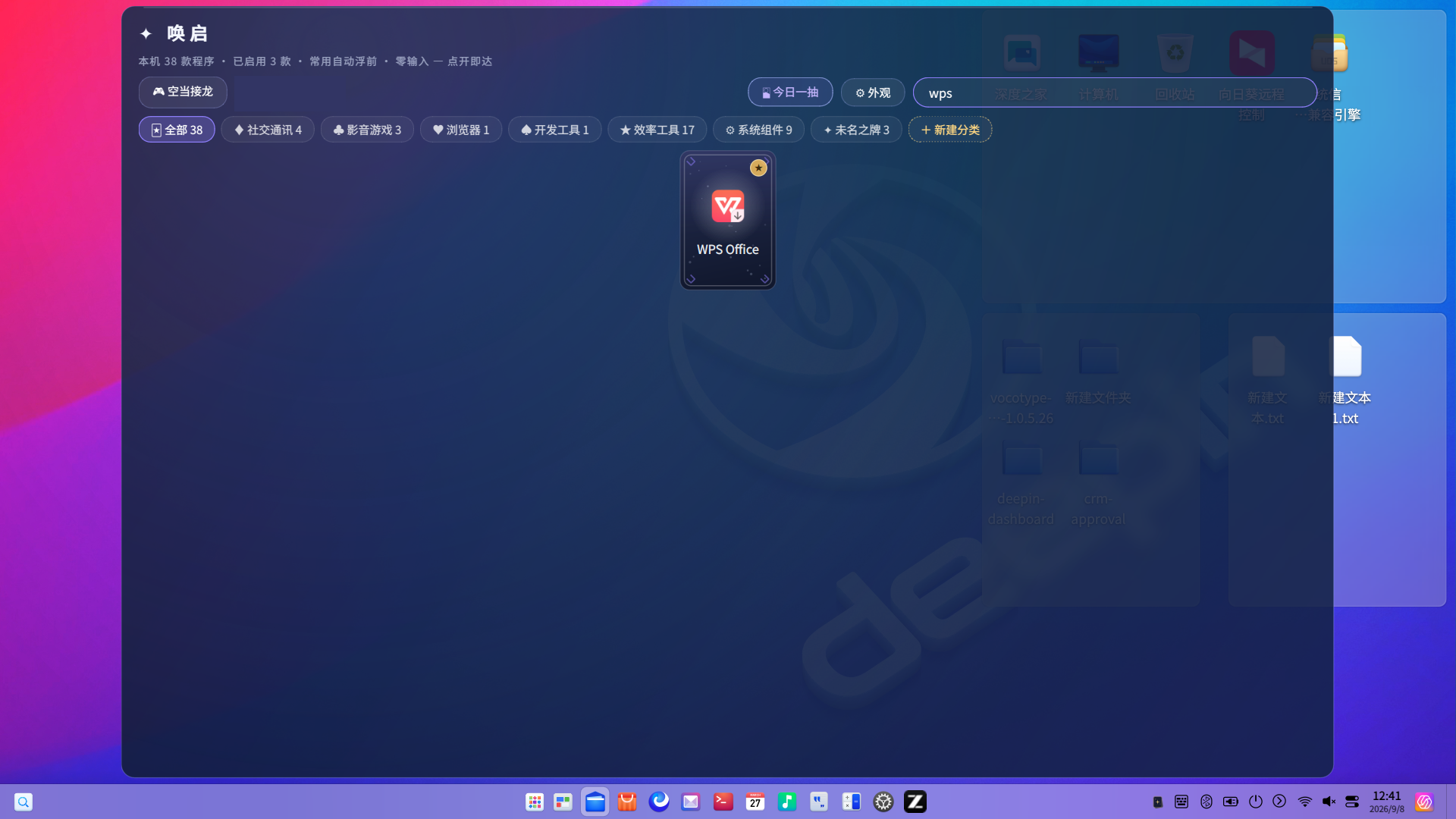Open the WPS Office card
Screen dimensions: 1456x819
[727, 220]
